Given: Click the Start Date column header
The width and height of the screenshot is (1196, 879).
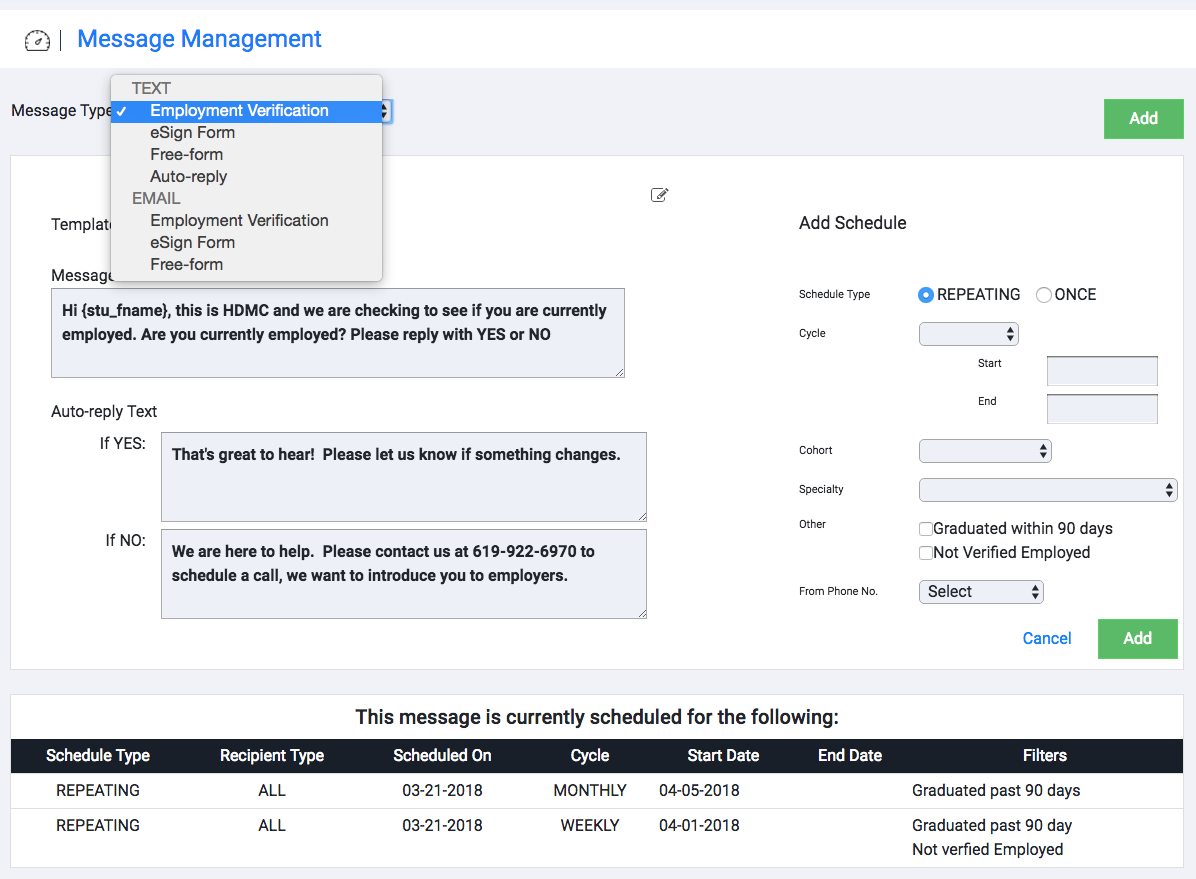Looking at the screenshot, I should [x=723, y=755].
